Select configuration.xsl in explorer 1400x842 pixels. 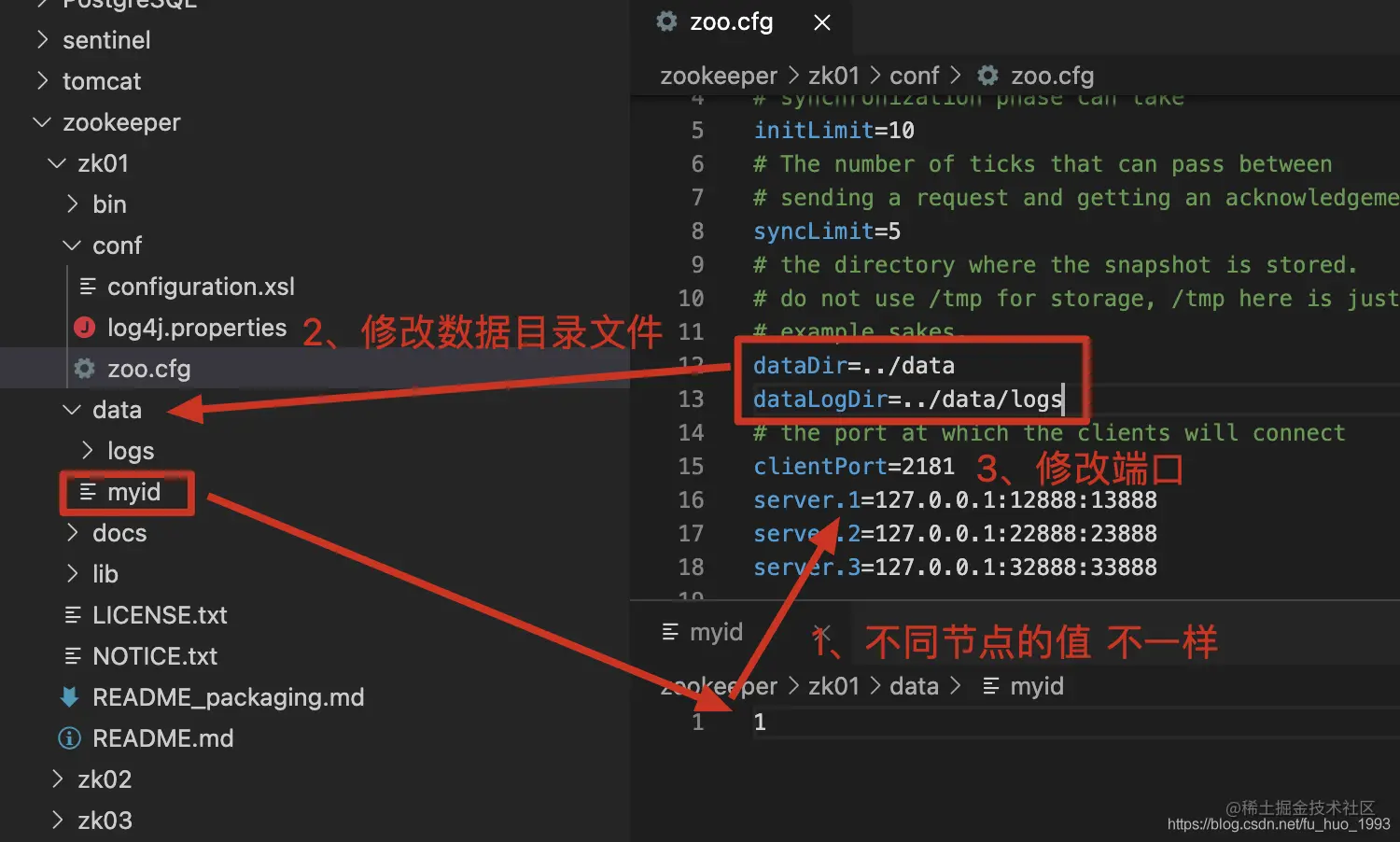[201, 287]
